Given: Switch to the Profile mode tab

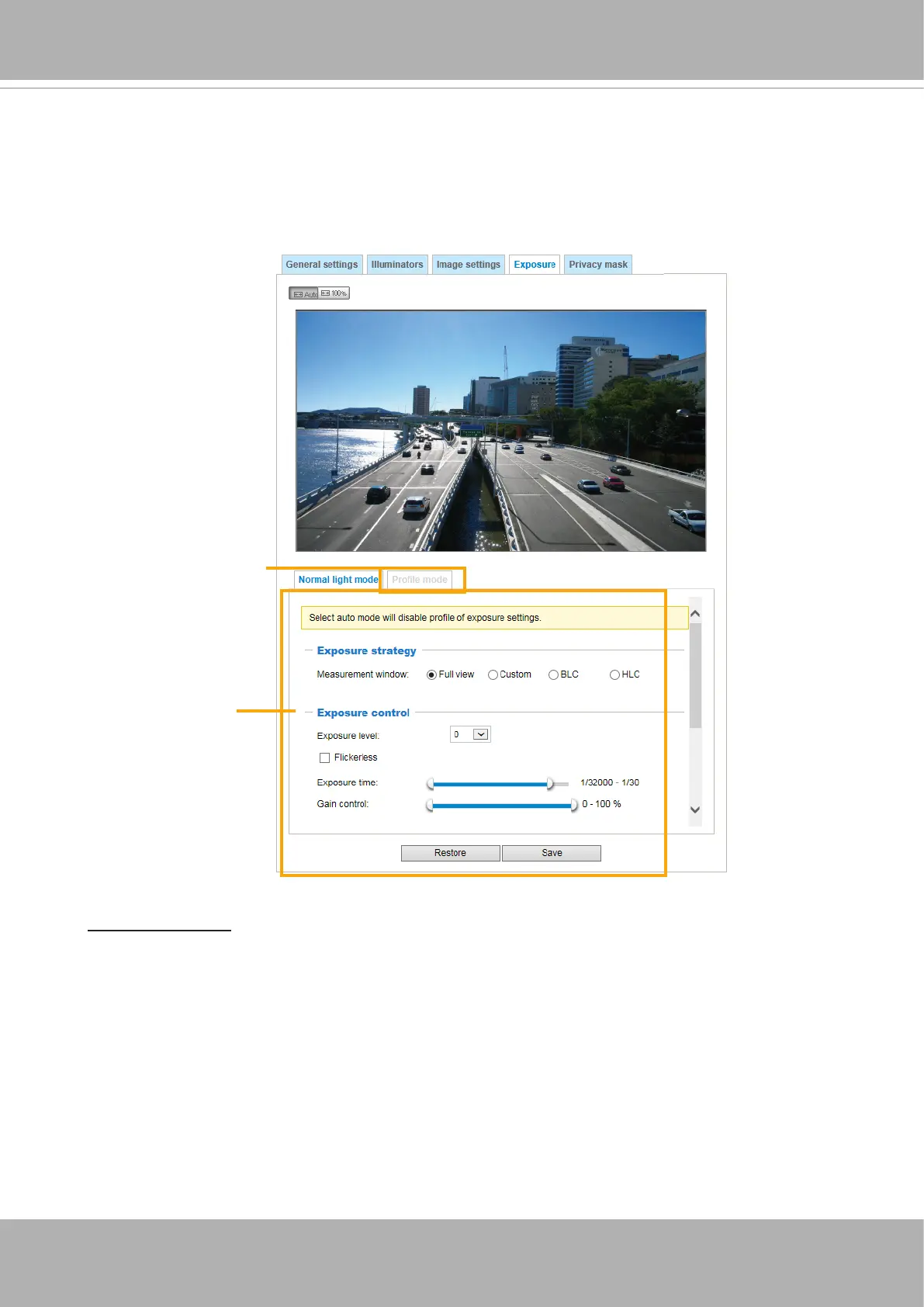Looking at the screenshot, I should [420, 580].
